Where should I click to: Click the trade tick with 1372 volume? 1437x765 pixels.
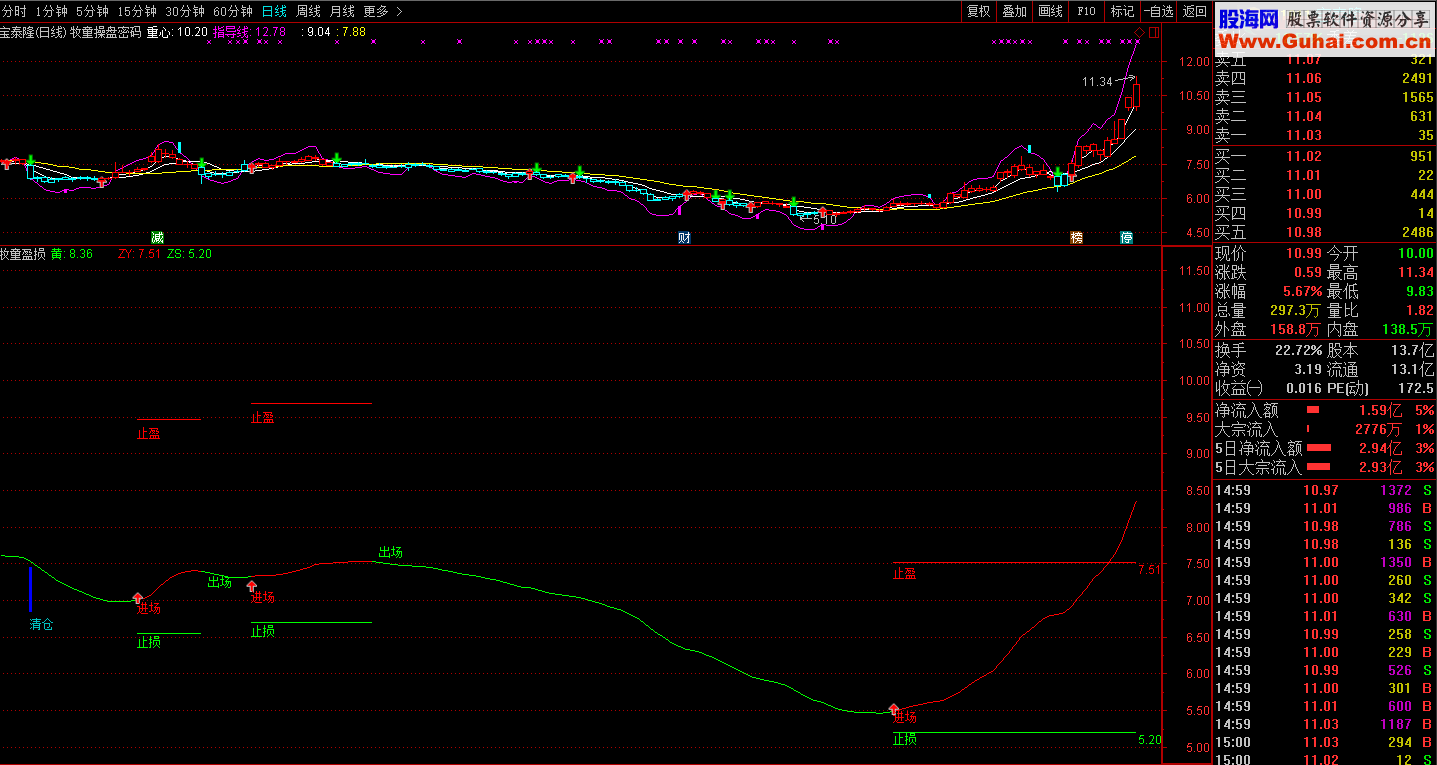click(1324, 490)
